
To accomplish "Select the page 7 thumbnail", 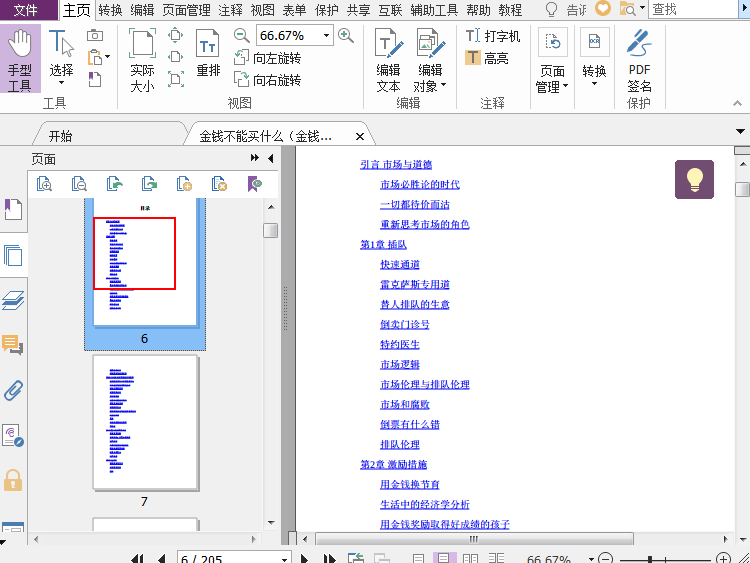I will [x=145, y=422].
